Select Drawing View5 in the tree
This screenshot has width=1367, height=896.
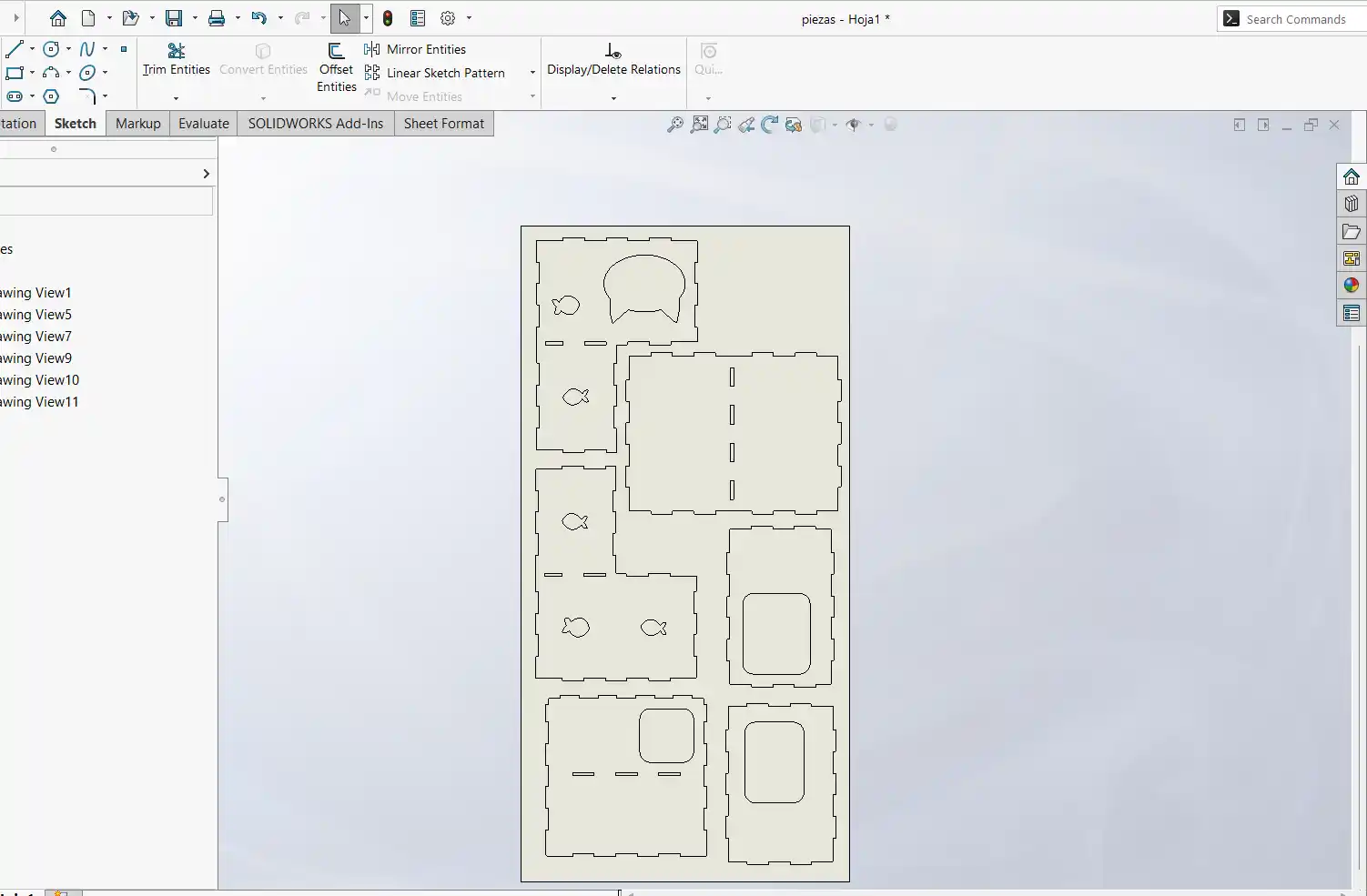(36, 315)
